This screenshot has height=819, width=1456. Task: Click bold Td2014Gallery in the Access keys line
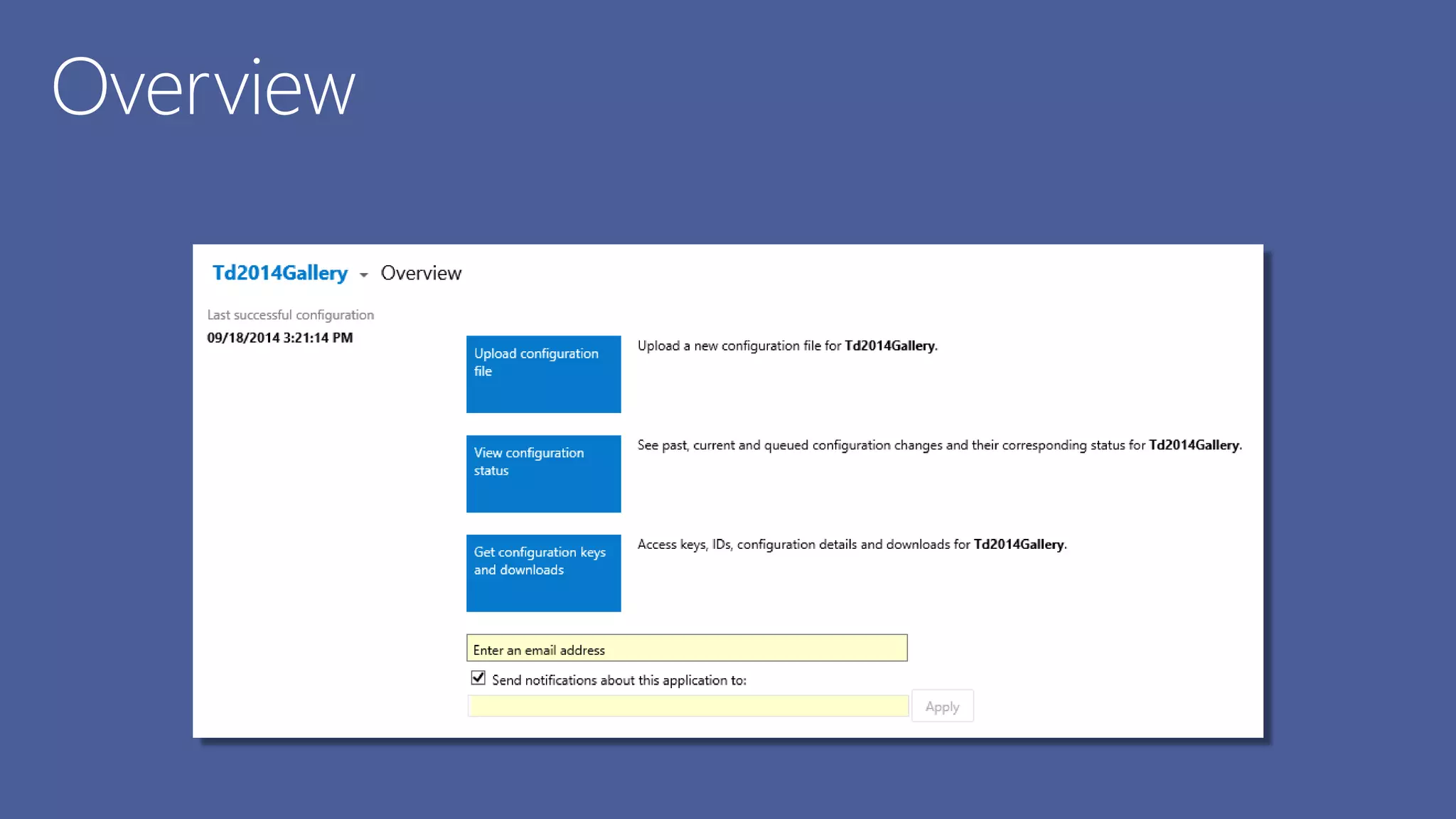1018,545
